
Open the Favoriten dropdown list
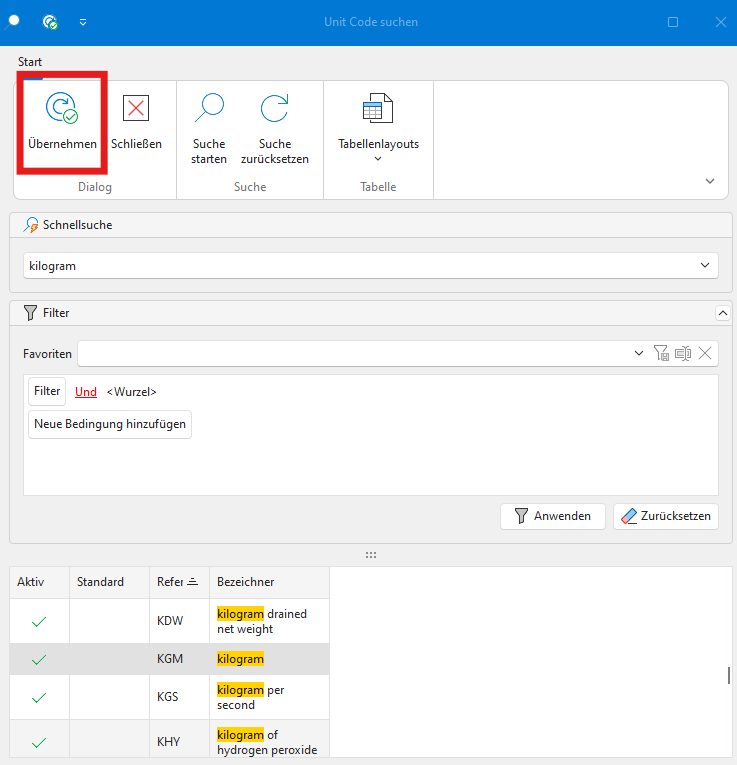click(x=639, y=353)
